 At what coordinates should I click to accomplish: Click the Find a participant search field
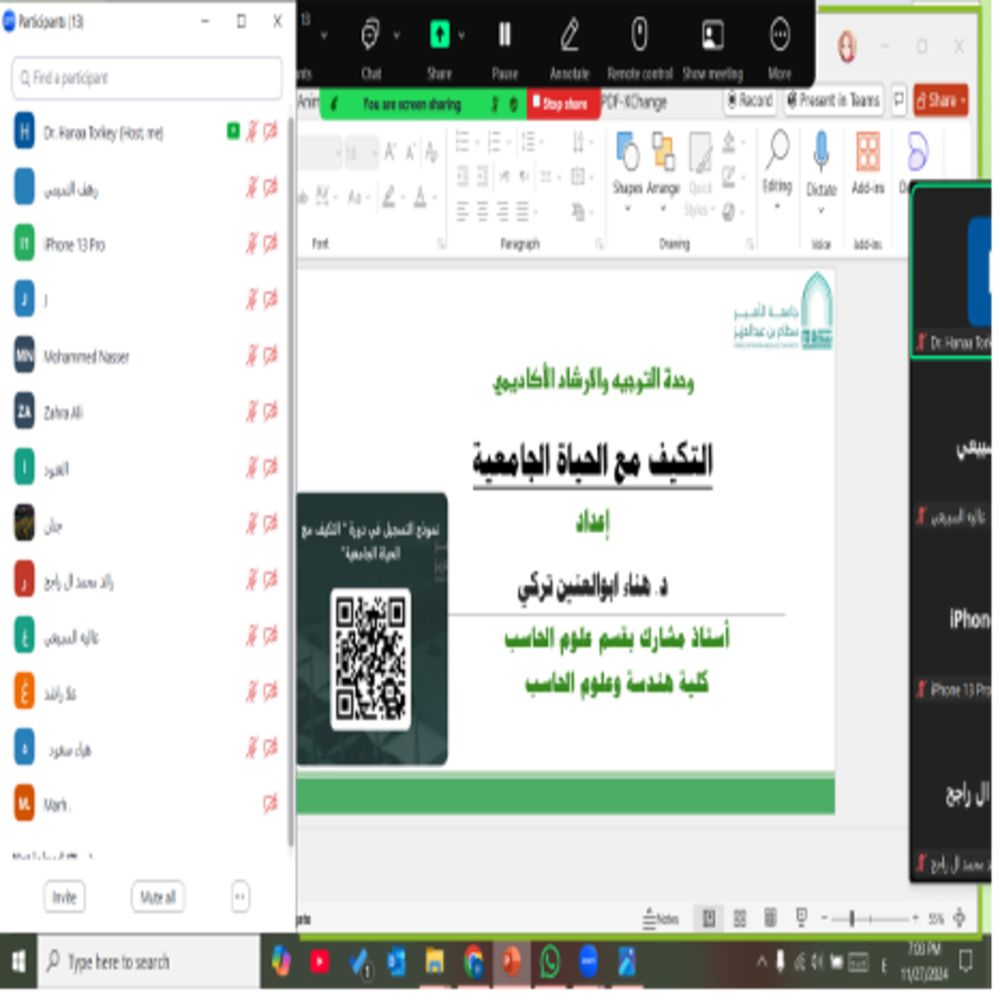coord(147,78)
